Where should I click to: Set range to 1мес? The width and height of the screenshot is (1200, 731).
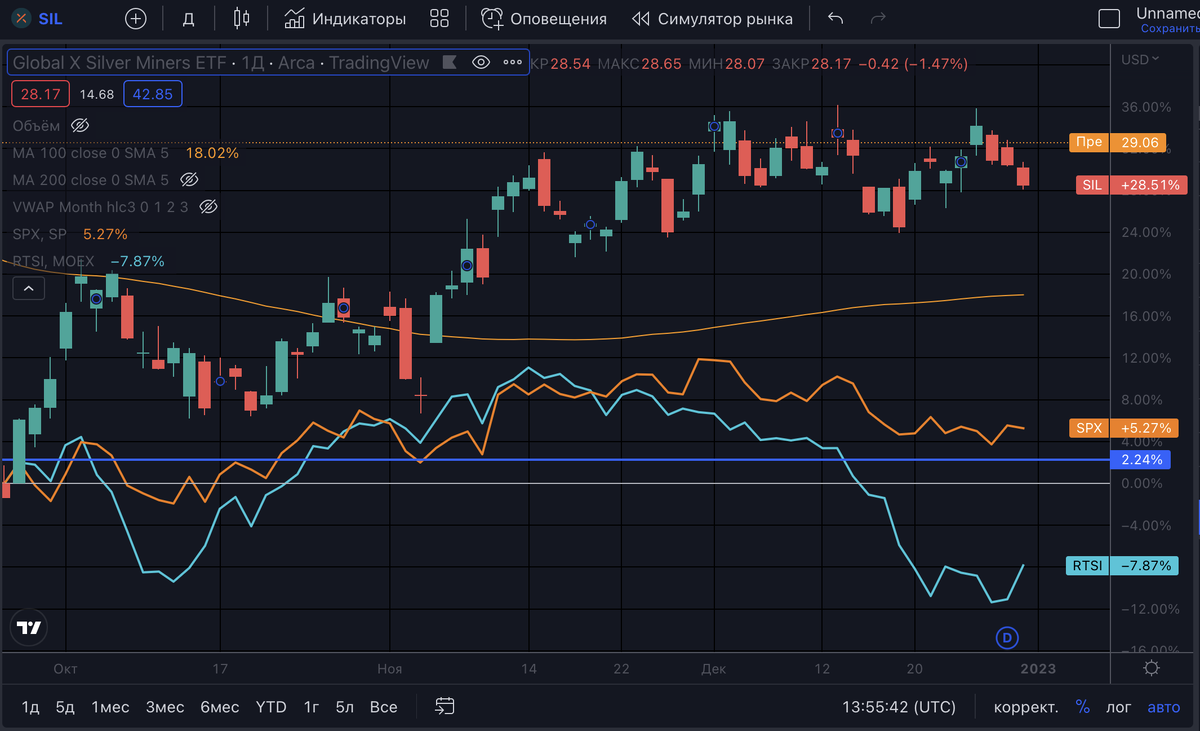click(110, 707)
